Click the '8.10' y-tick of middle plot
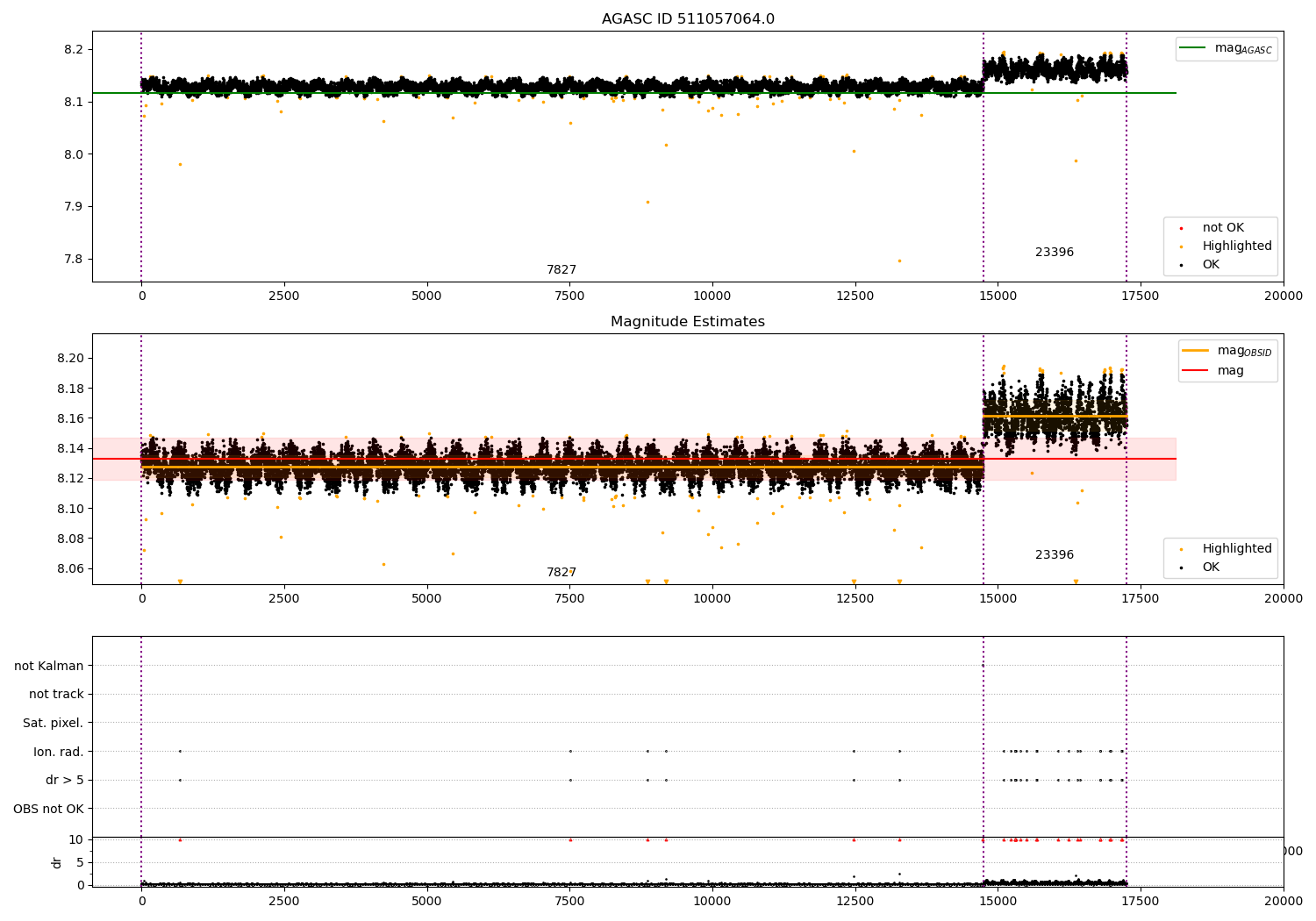Image resolution: width=1316 pixels, height=921 pixels. 70,509
